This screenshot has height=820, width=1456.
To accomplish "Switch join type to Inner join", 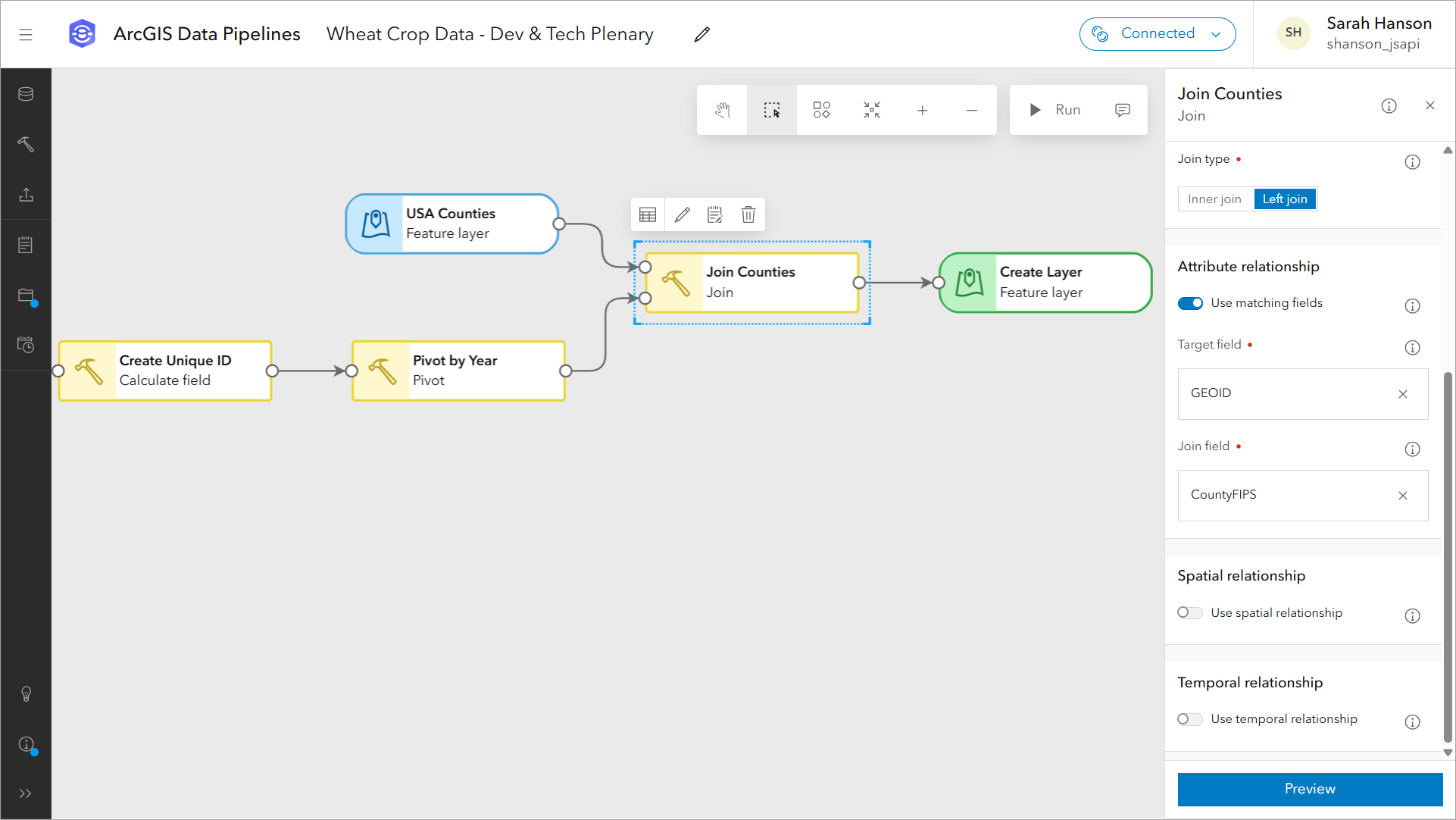I will coord(1214,199).
